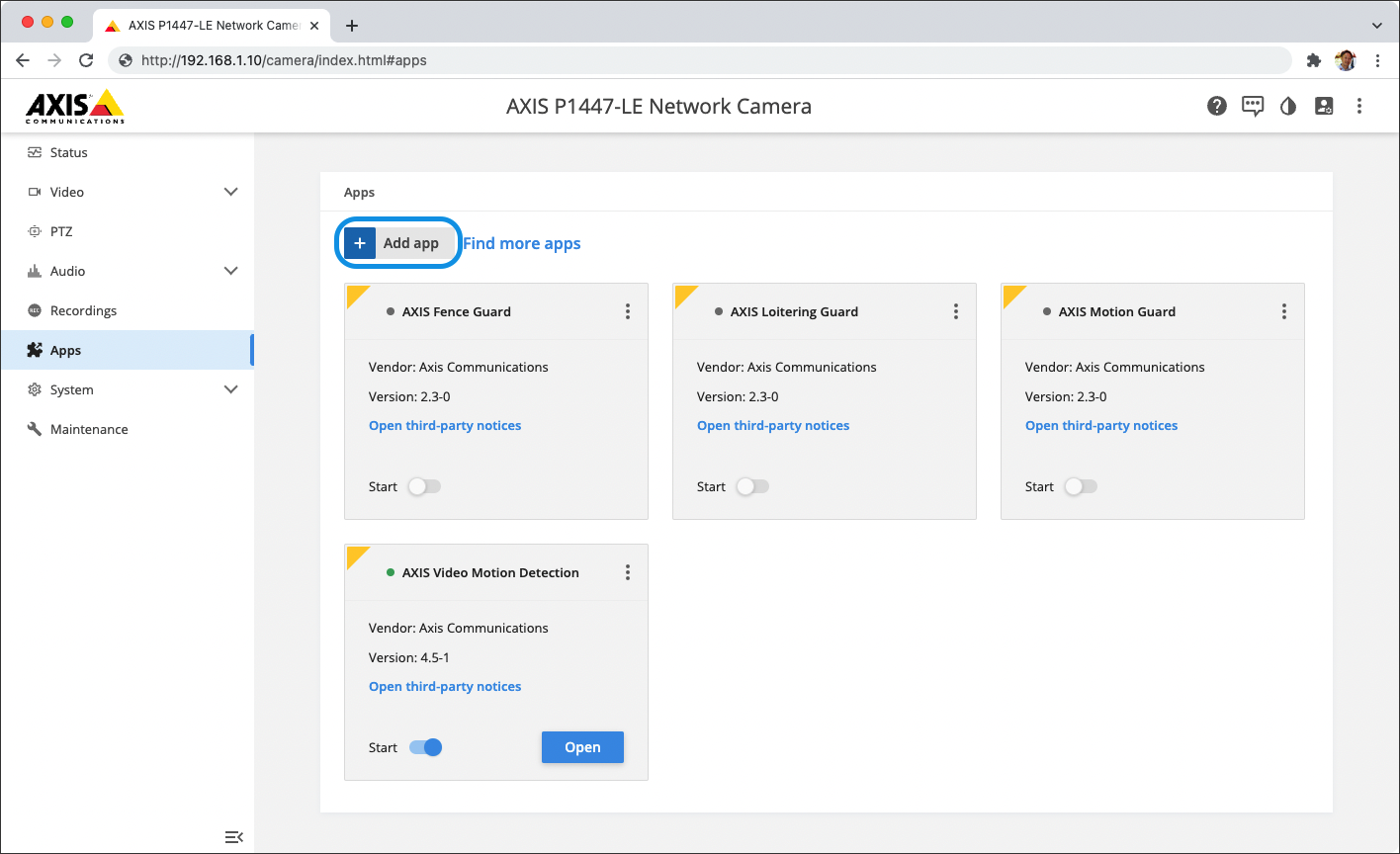The height and width of the screenshot is (854, 1400).
Task: Expand the System sidebar section chevron
Action: tap(231, 389)
